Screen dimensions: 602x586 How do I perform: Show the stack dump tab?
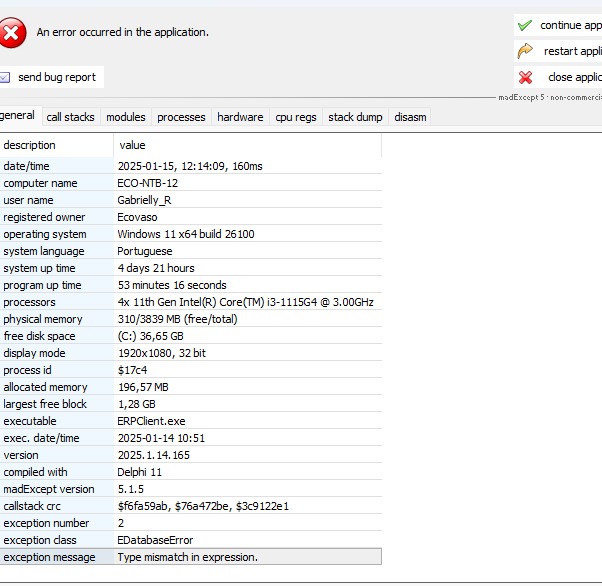[x=355, y=117]
